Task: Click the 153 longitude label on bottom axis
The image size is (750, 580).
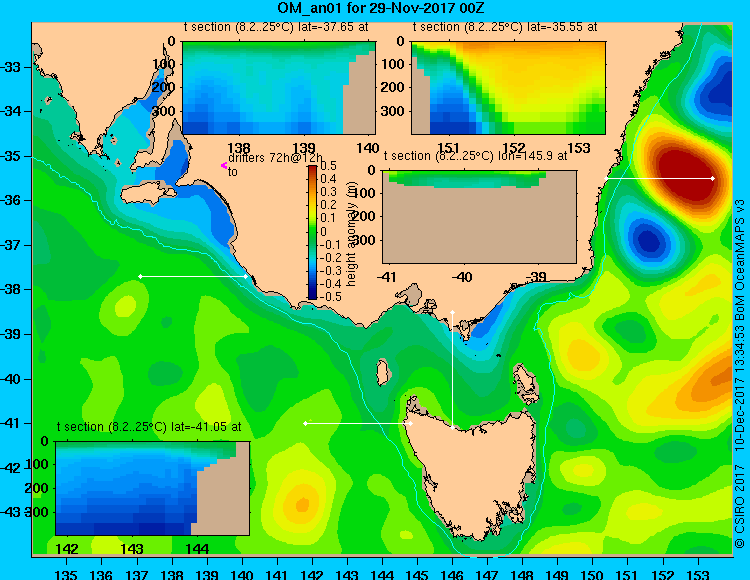Action: [x=698, y=575]
